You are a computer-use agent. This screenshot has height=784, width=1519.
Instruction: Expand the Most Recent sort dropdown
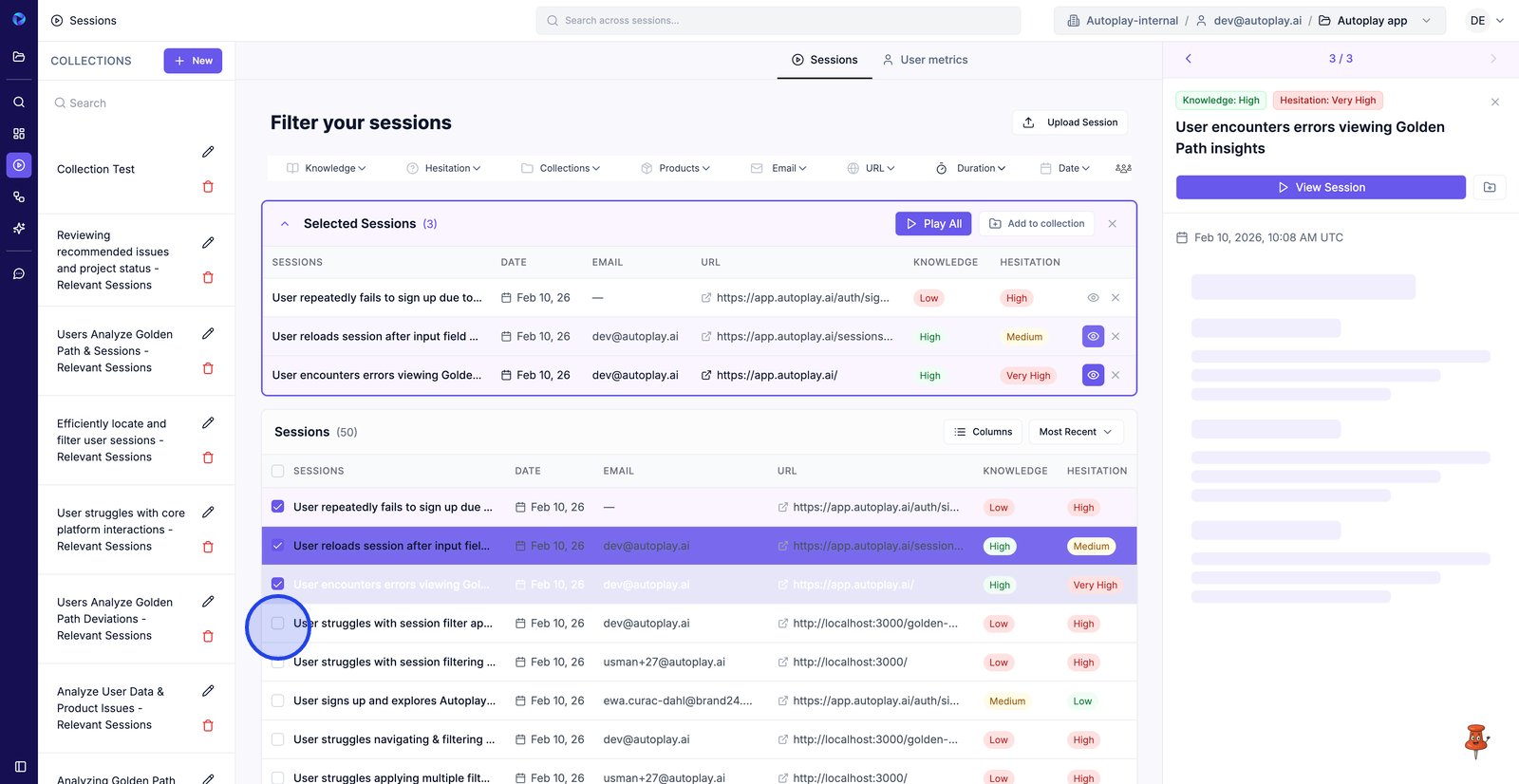(x=1076, y=432)
